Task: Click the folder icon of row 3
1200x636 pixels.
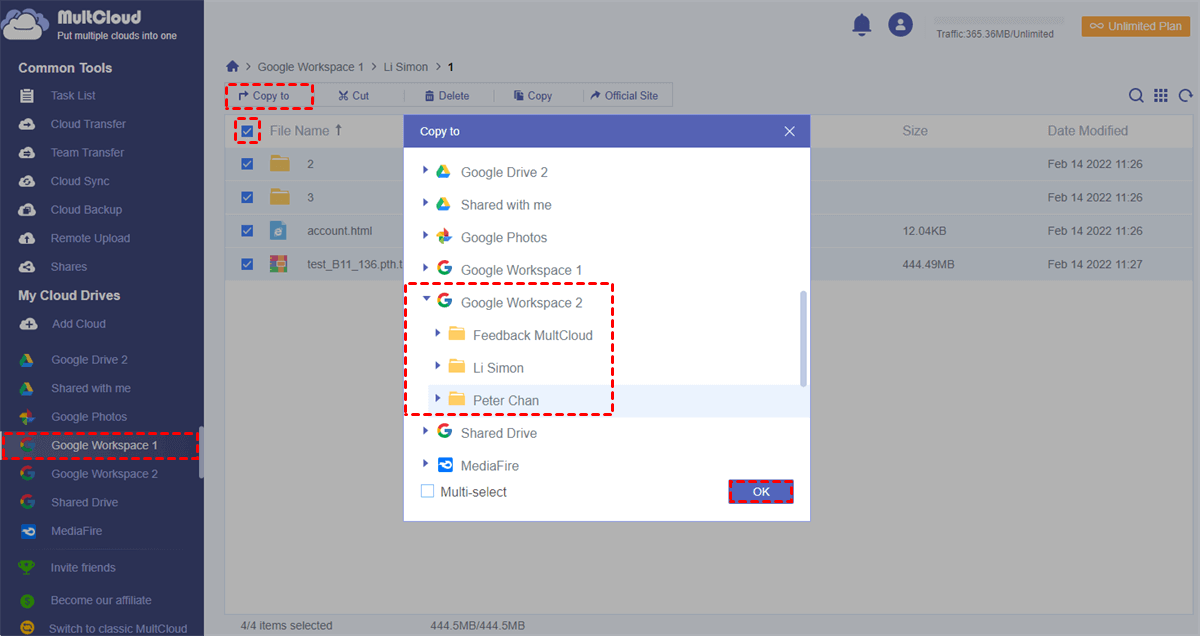Action: coord(279,197)
